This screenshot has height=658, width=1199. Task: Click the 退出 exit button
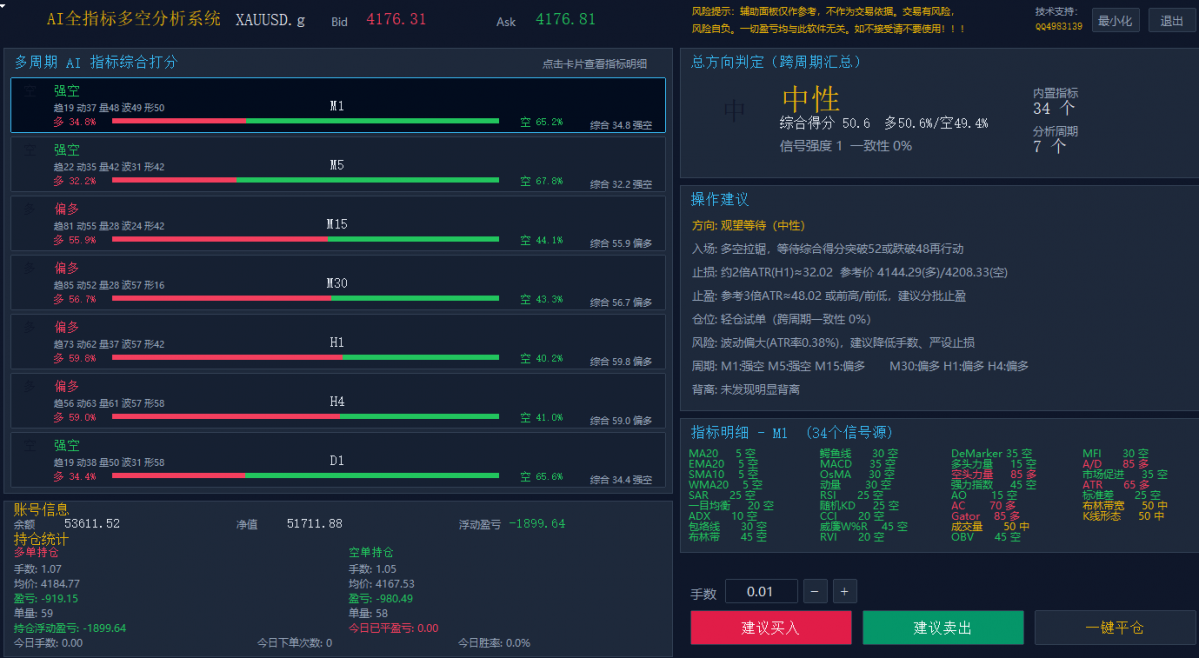click(1171, 21)
